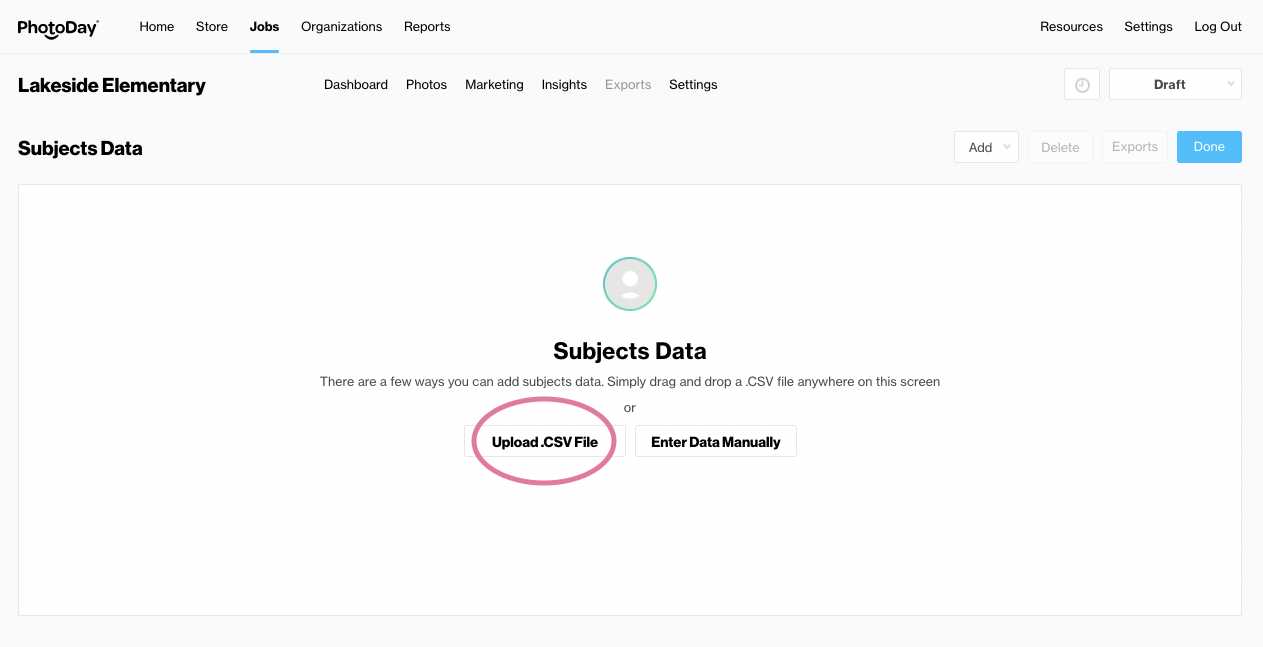
Task: Open the job history clock icon
Action: [1082, 85]
